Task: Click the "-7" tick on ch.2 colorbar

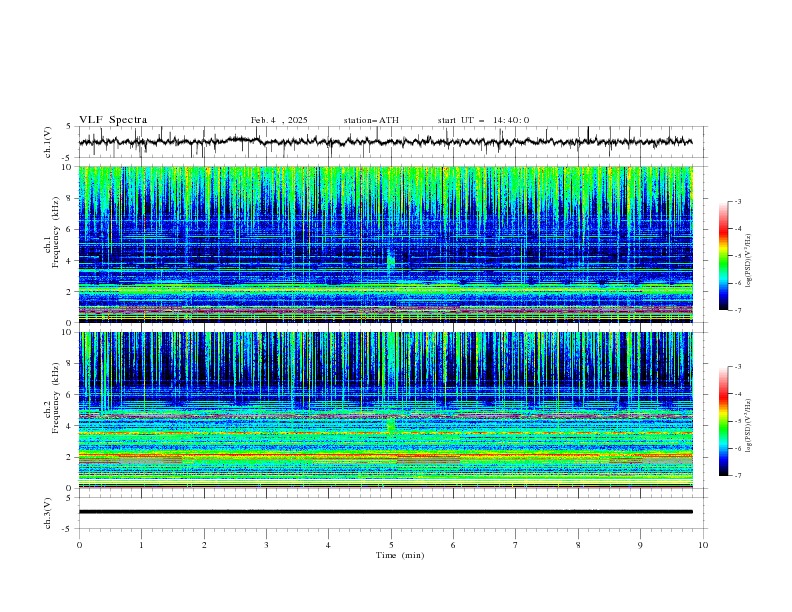Action: 737,475
